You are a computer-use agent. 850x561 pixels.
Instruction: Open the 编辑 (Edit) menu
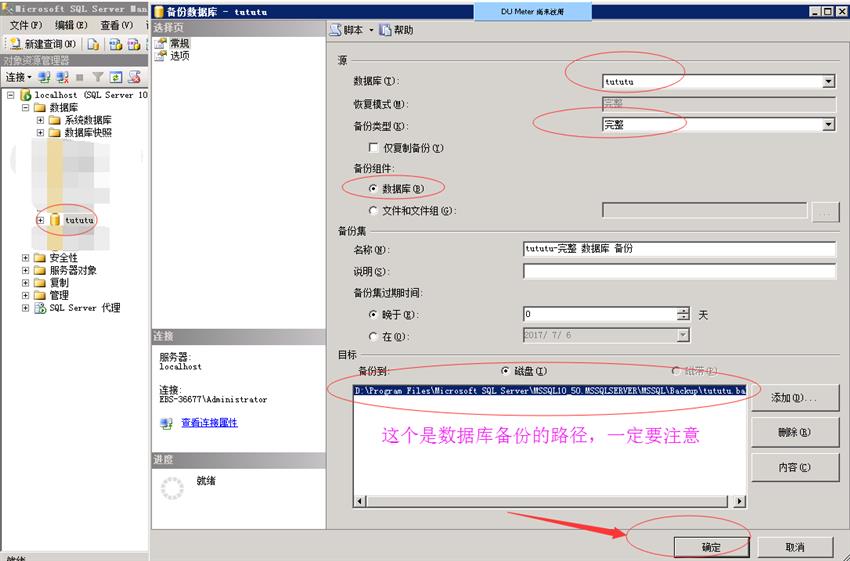click(x=71, y=25)
